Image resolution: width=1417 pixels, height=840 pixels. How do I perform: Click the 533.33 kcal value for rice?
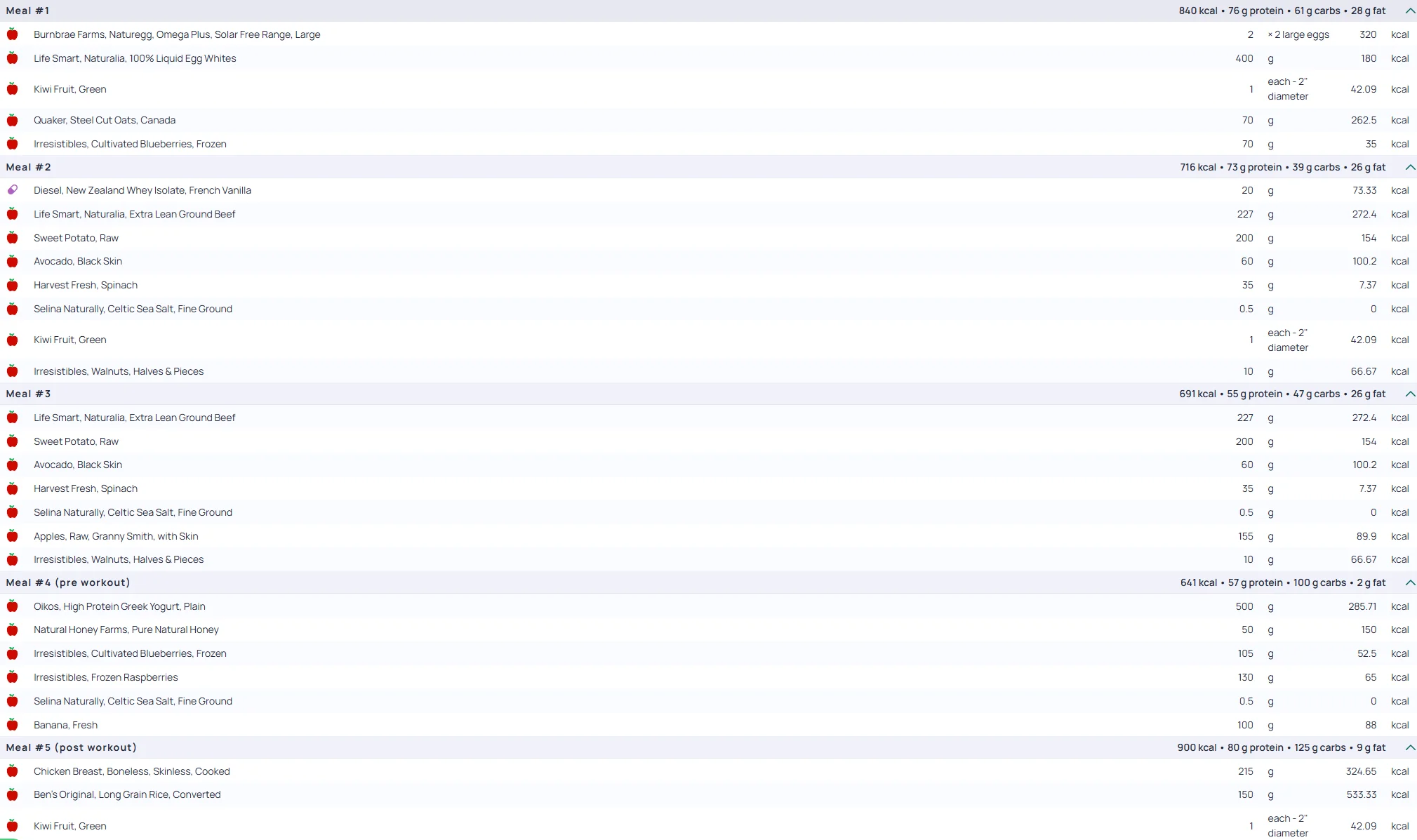(1362, 794)
